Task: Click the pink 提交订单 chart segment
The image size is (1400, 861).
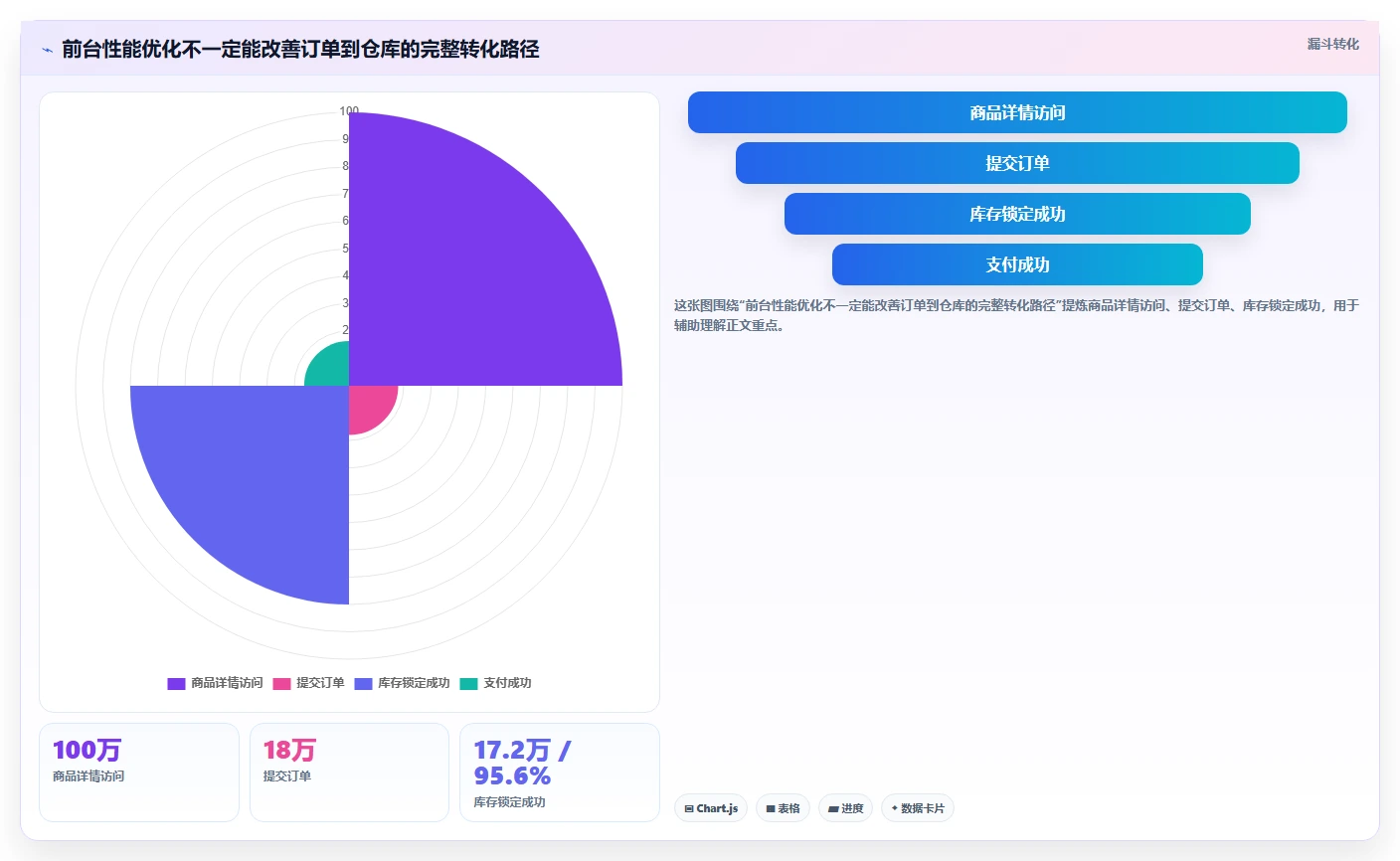Action: [x=368, y=405]
